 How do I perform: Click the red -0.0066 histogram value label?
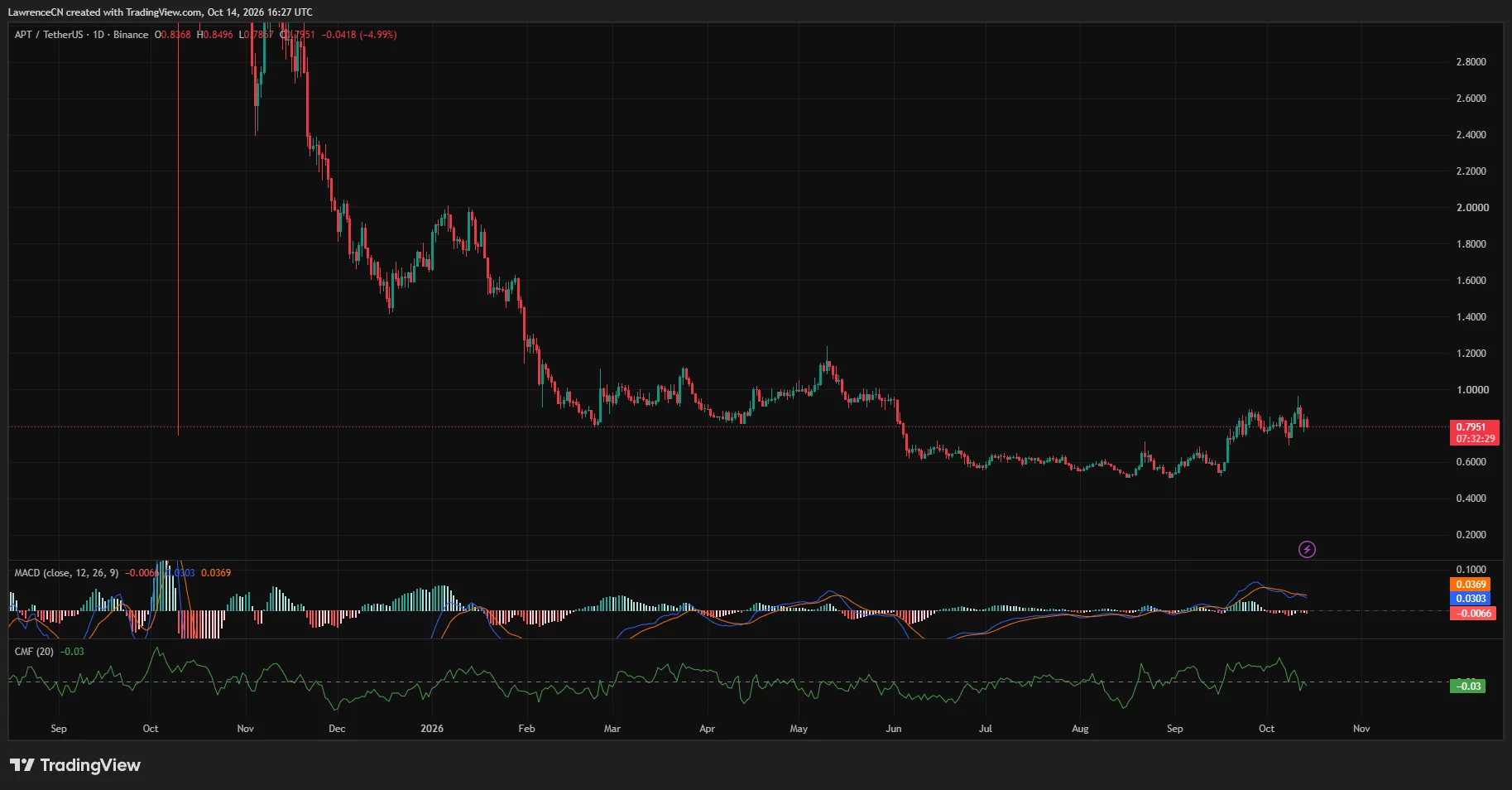pos(1473,614)
